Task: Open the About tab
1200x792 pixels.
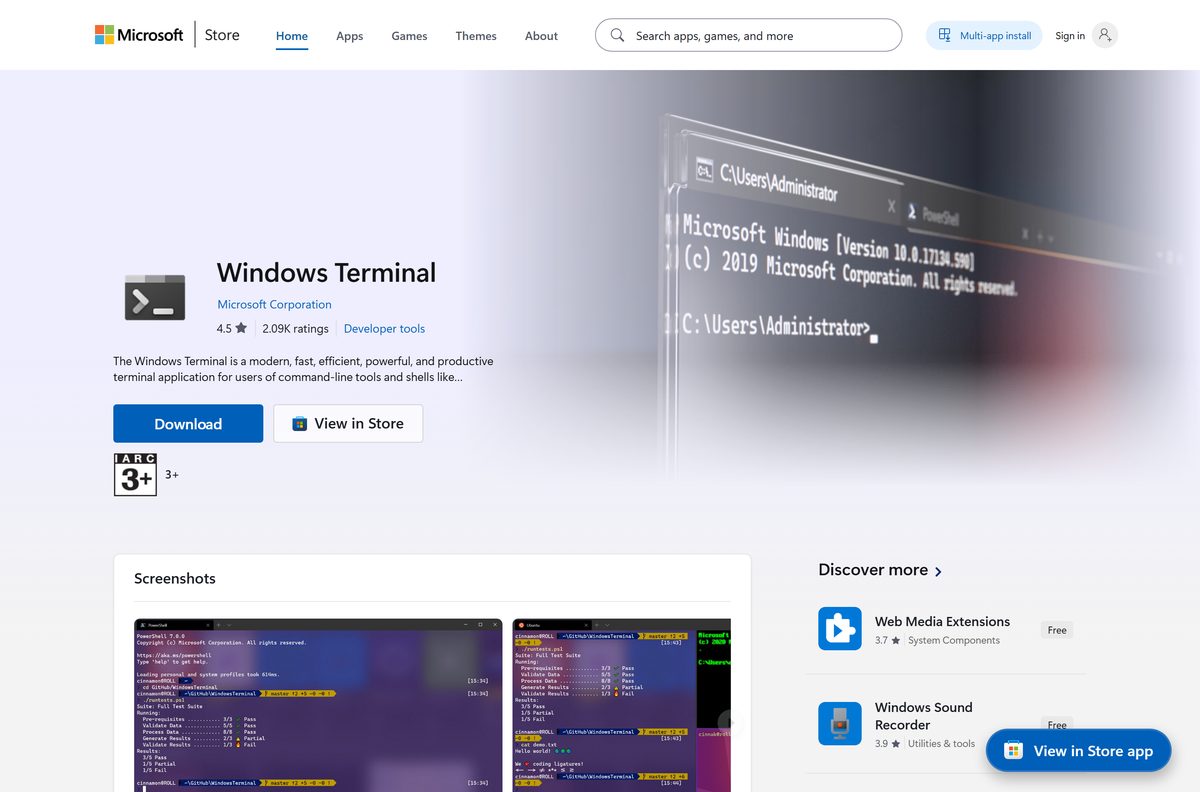Action: point(541,36)
